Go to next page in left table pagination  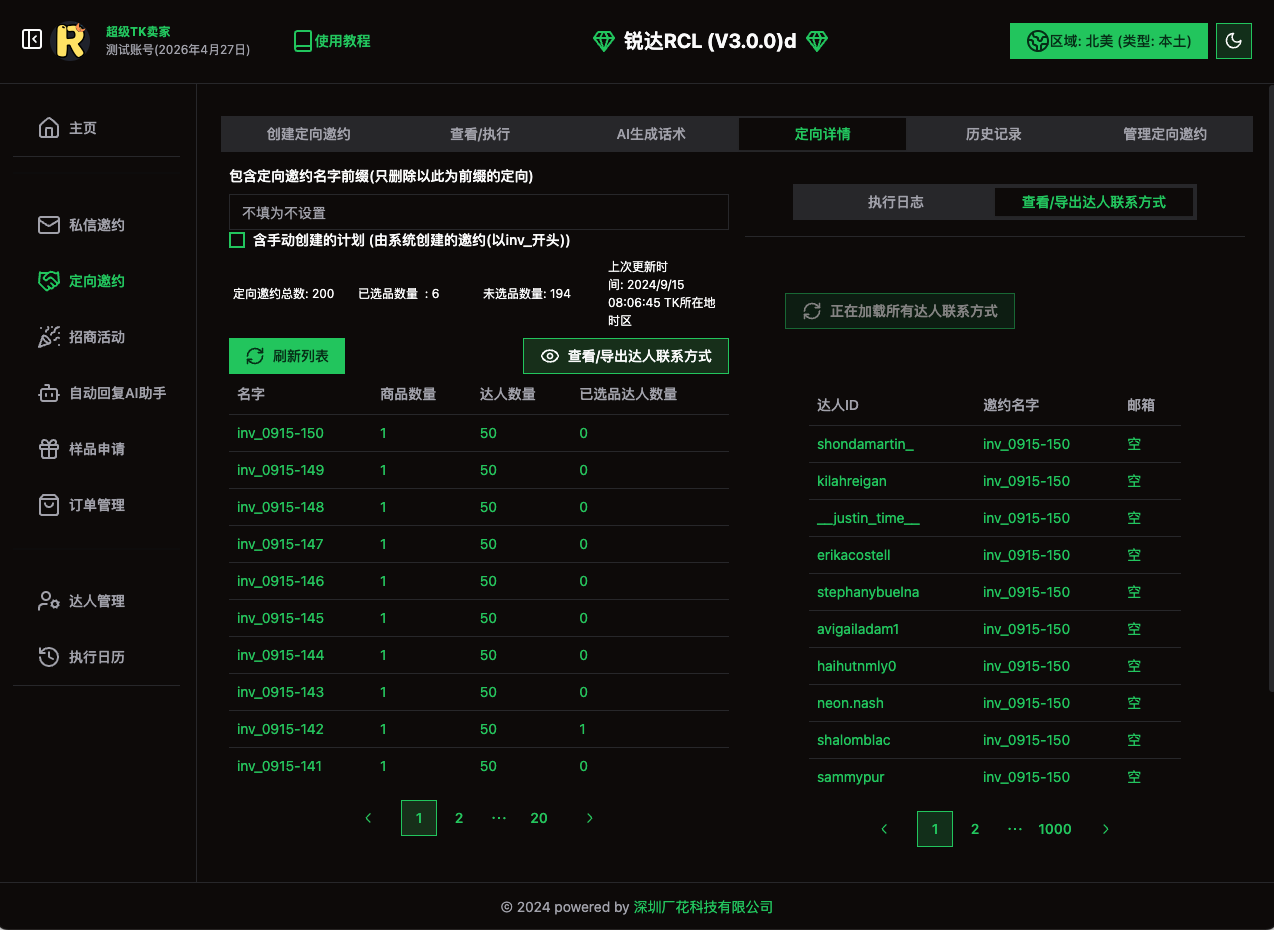[589, 818]
